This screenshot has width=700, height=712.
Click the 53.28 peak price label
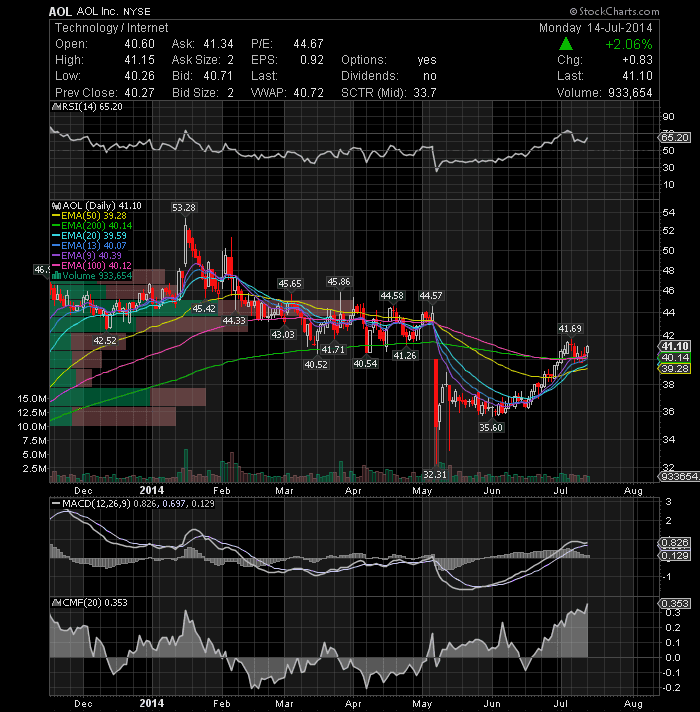pos(184,208)
